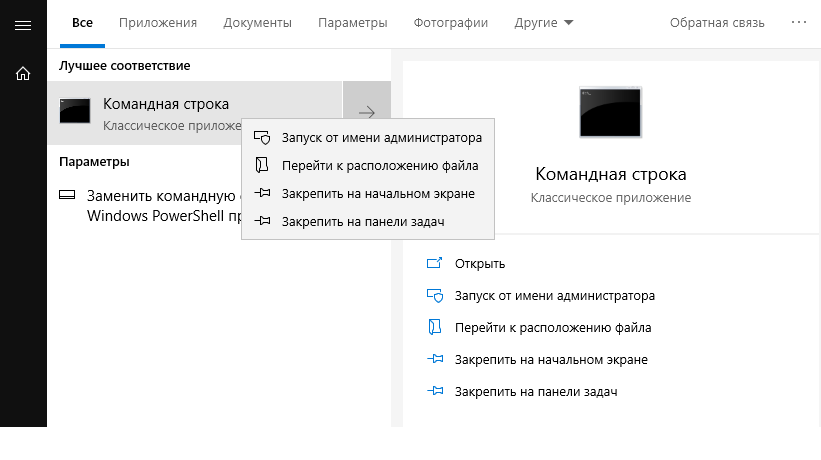Switch to the Все tab
821x460 pixels.
tap(82, 23)
